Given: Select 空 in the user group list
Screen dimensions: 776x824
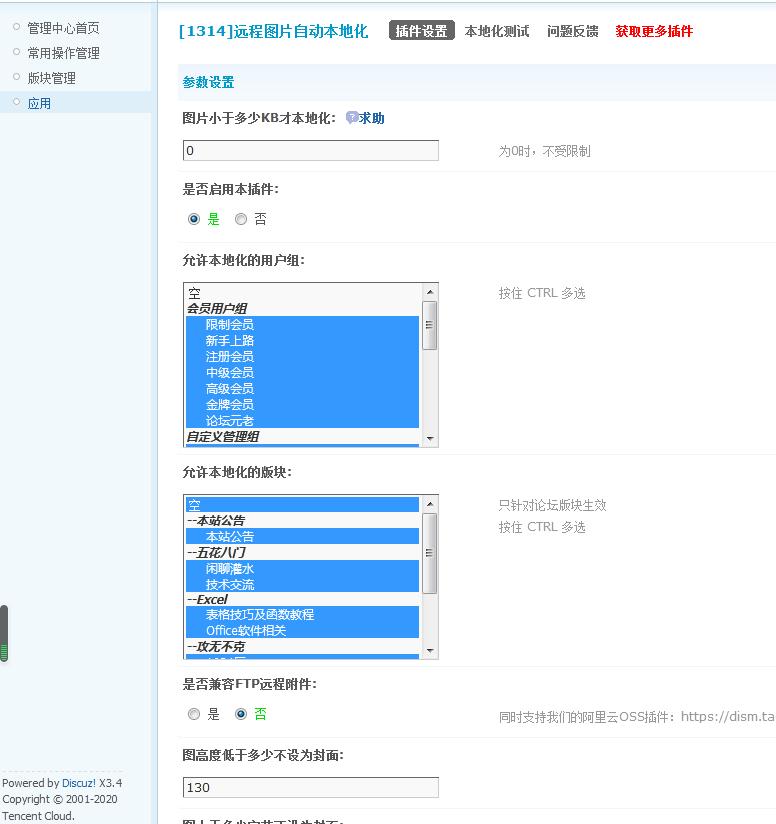Looking at the screenshot, I should coord(302,293).
